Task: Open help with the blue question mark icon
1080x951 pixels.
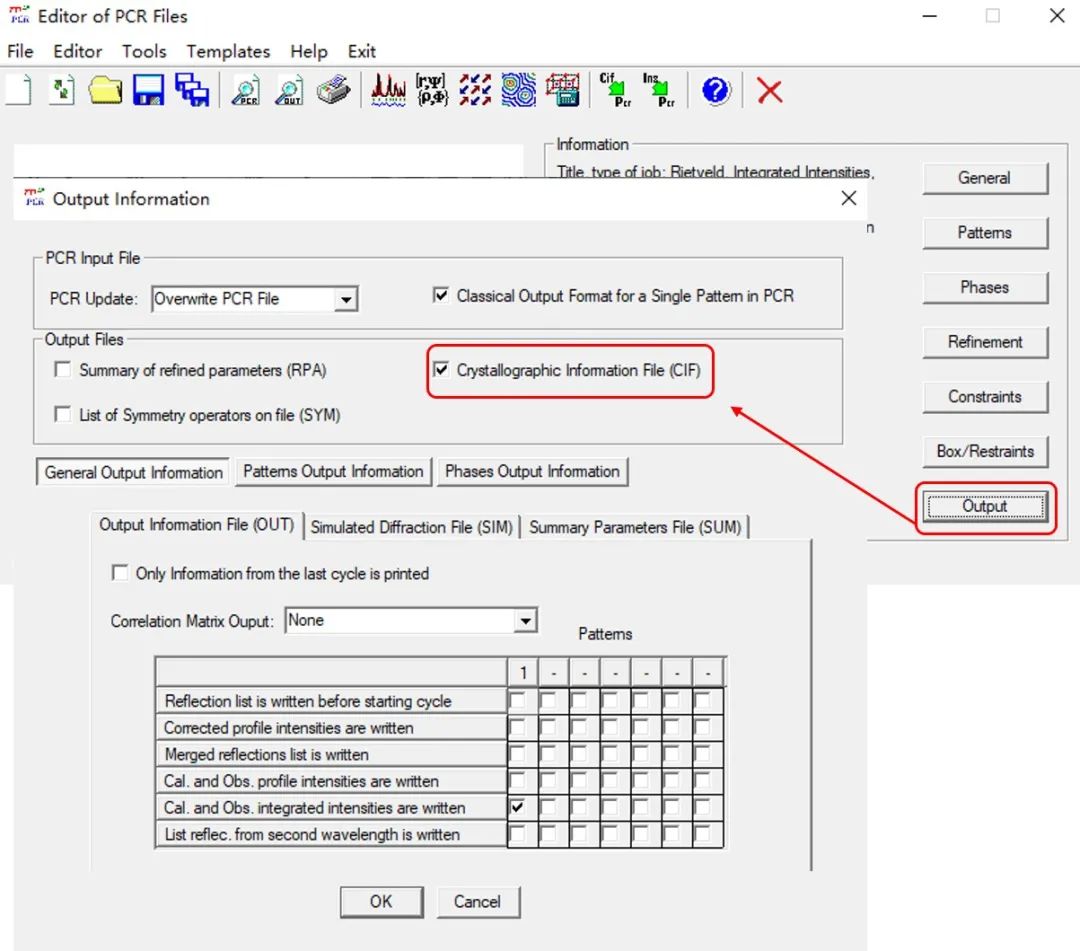Action: tap(715, 91)
